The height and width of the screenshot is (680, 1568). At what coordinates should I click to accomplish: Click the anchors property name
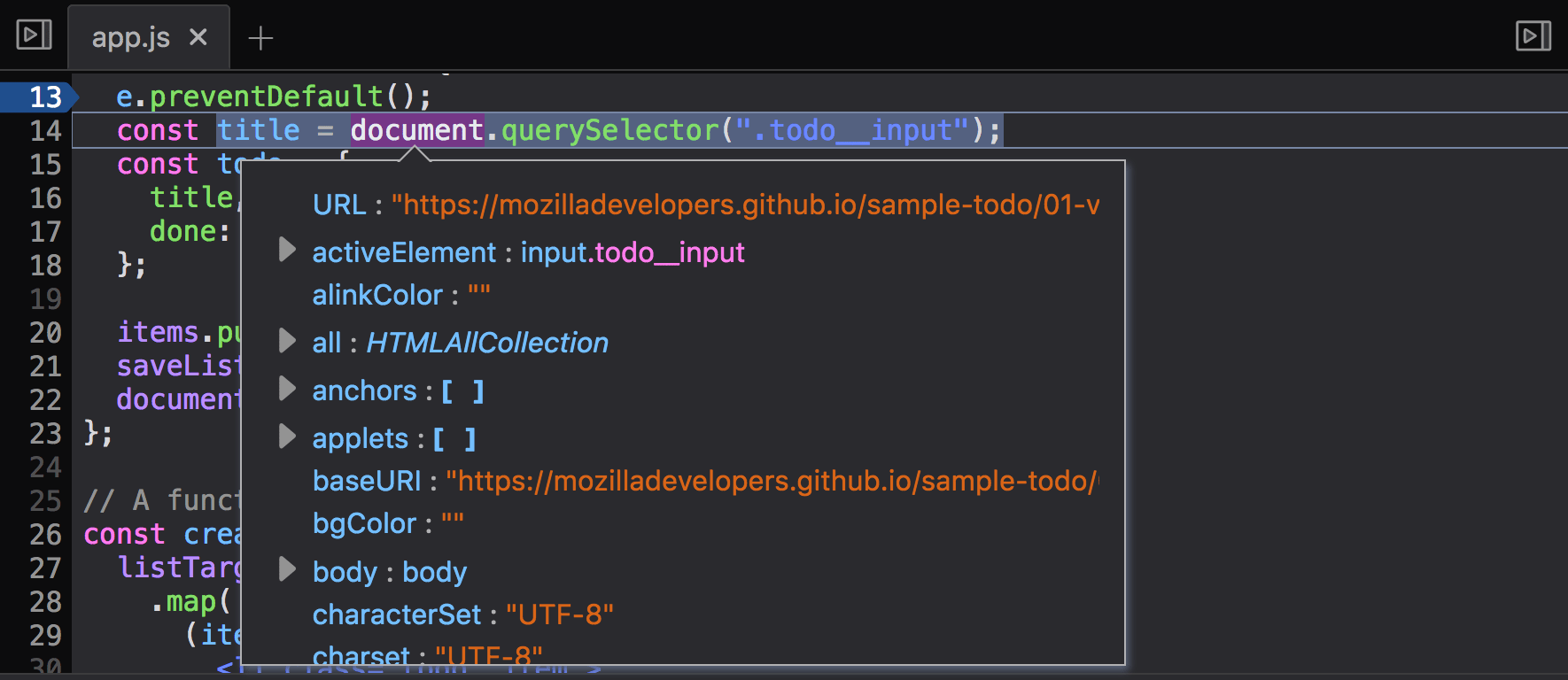[x=364, y=390]
